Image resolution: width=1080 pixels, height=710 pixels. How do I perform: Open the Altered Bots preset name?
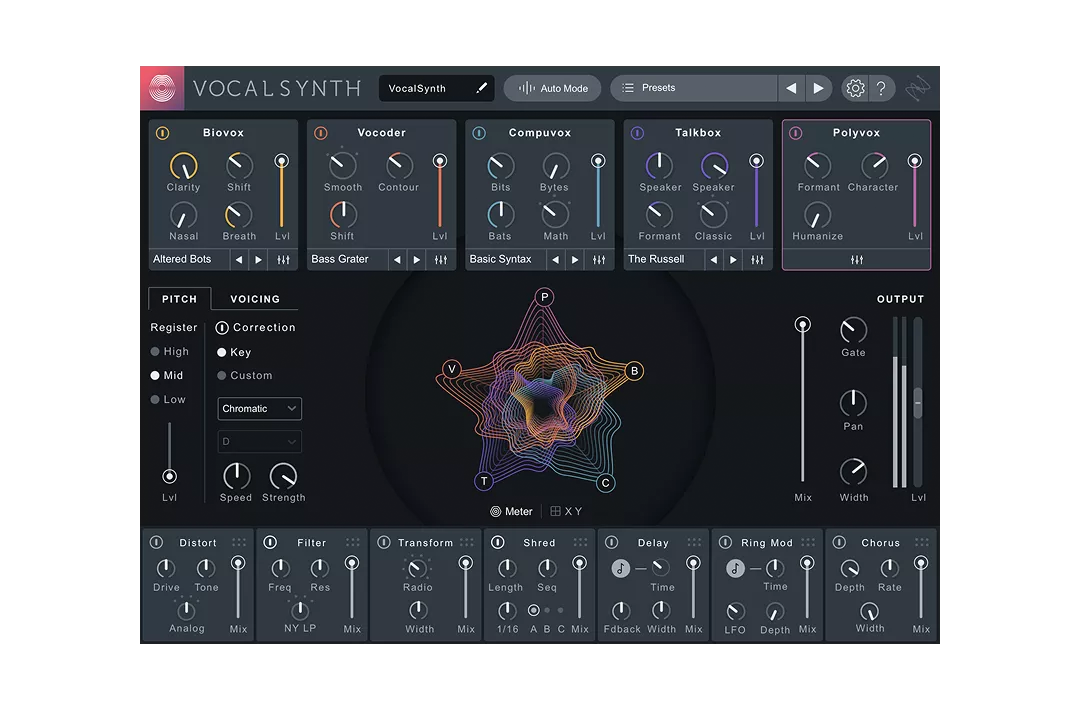pos(183,259)
